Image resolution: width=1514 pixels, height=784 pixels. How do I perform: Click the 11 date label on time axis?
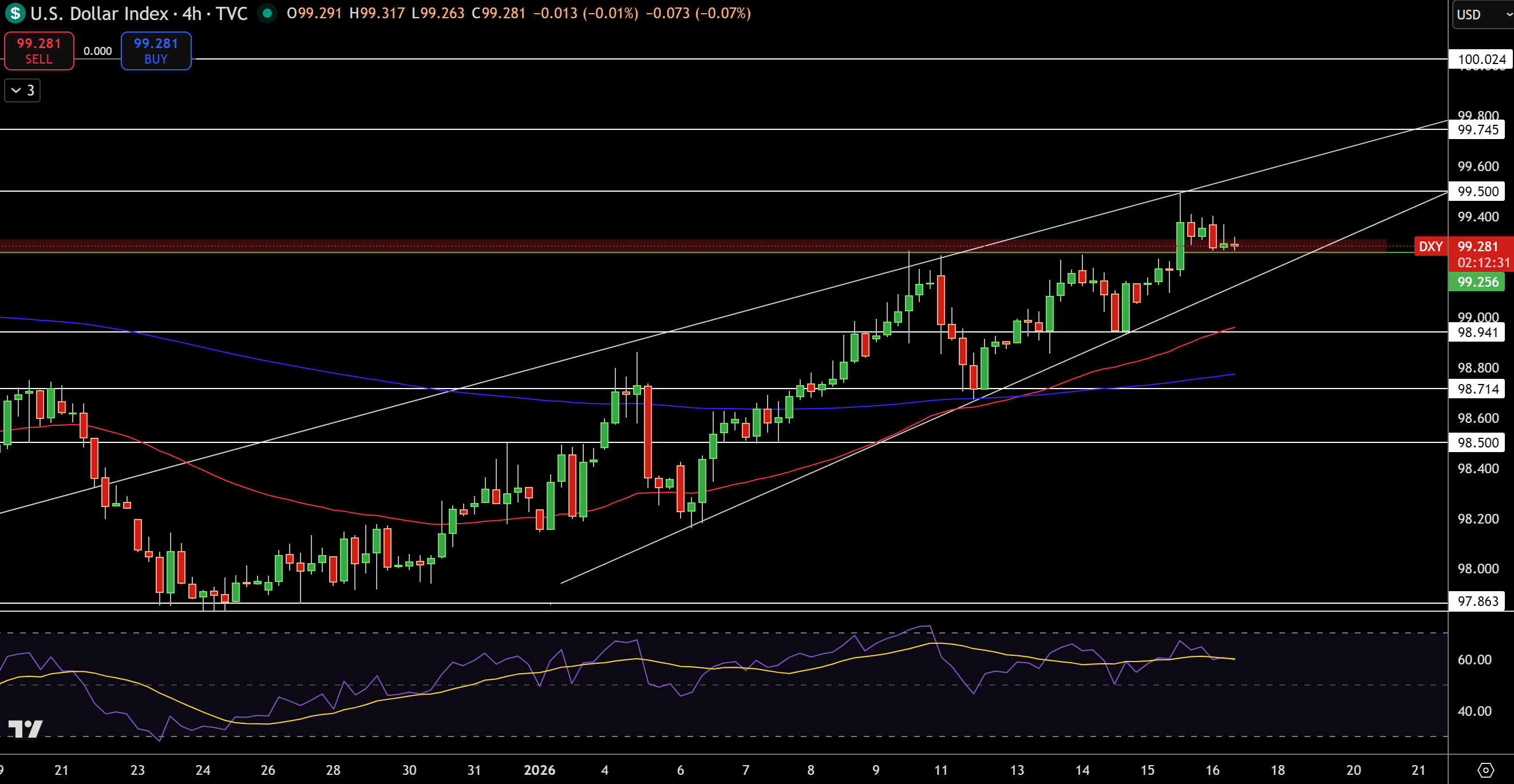tap(941, 770)
